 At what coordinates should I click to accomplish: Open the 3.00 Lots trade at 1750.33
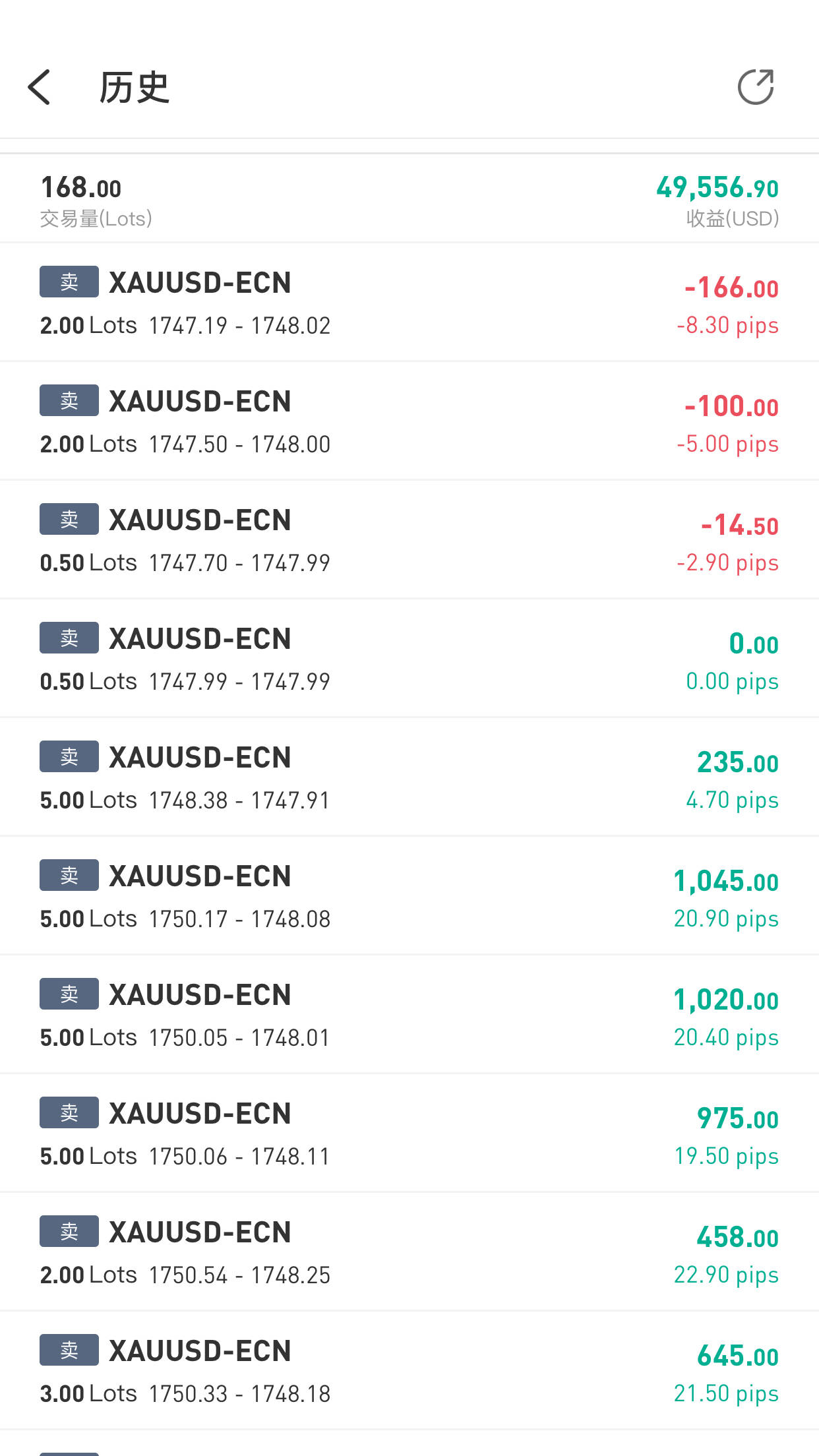pos(409,1371)
